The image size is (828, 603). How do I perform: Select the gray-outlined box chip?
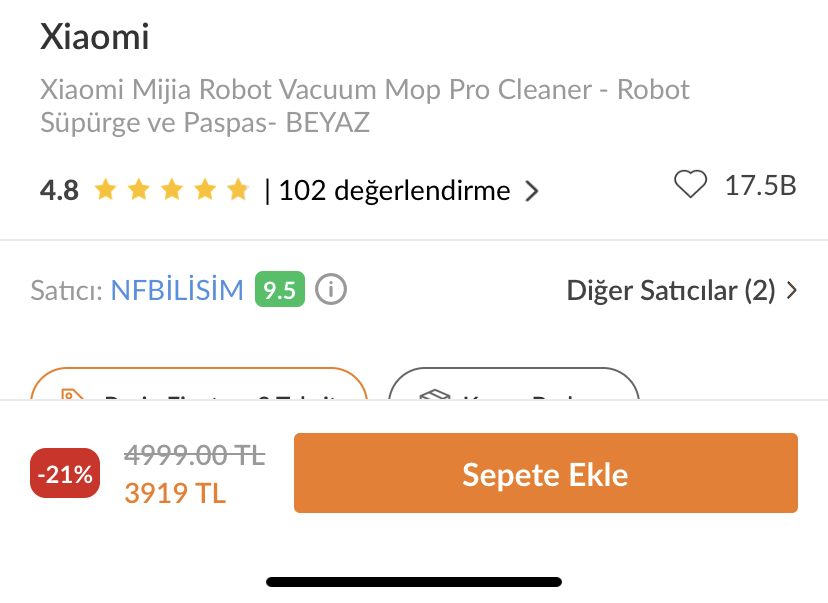pyautogui.click(x=514, y=384)
